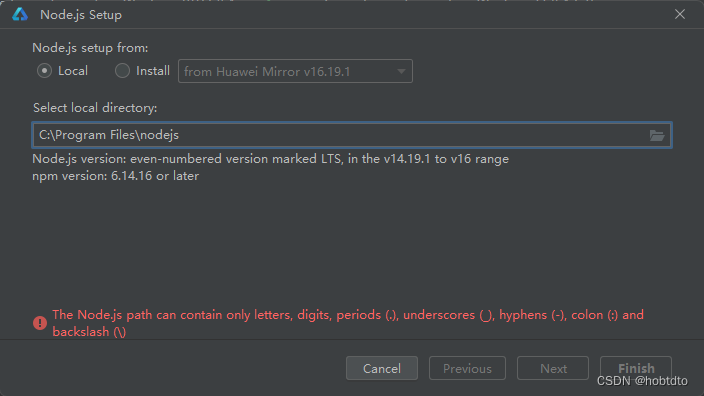This screenshot has width=704, height=396.
Task: Close the Node.js Setup dialog
Action: click(680, 14)
